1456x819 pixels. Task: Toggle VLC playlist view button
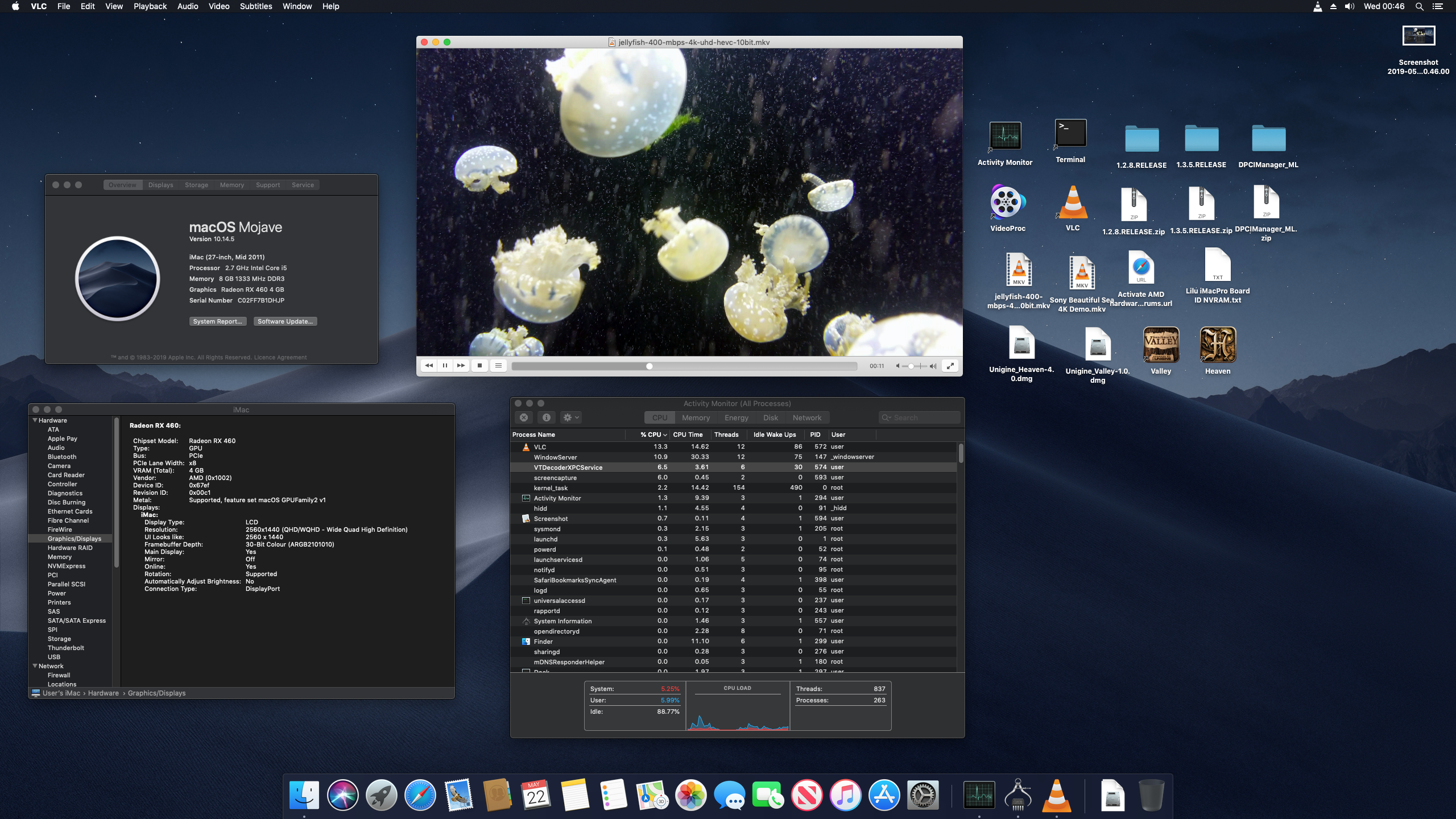click(498, 366)
